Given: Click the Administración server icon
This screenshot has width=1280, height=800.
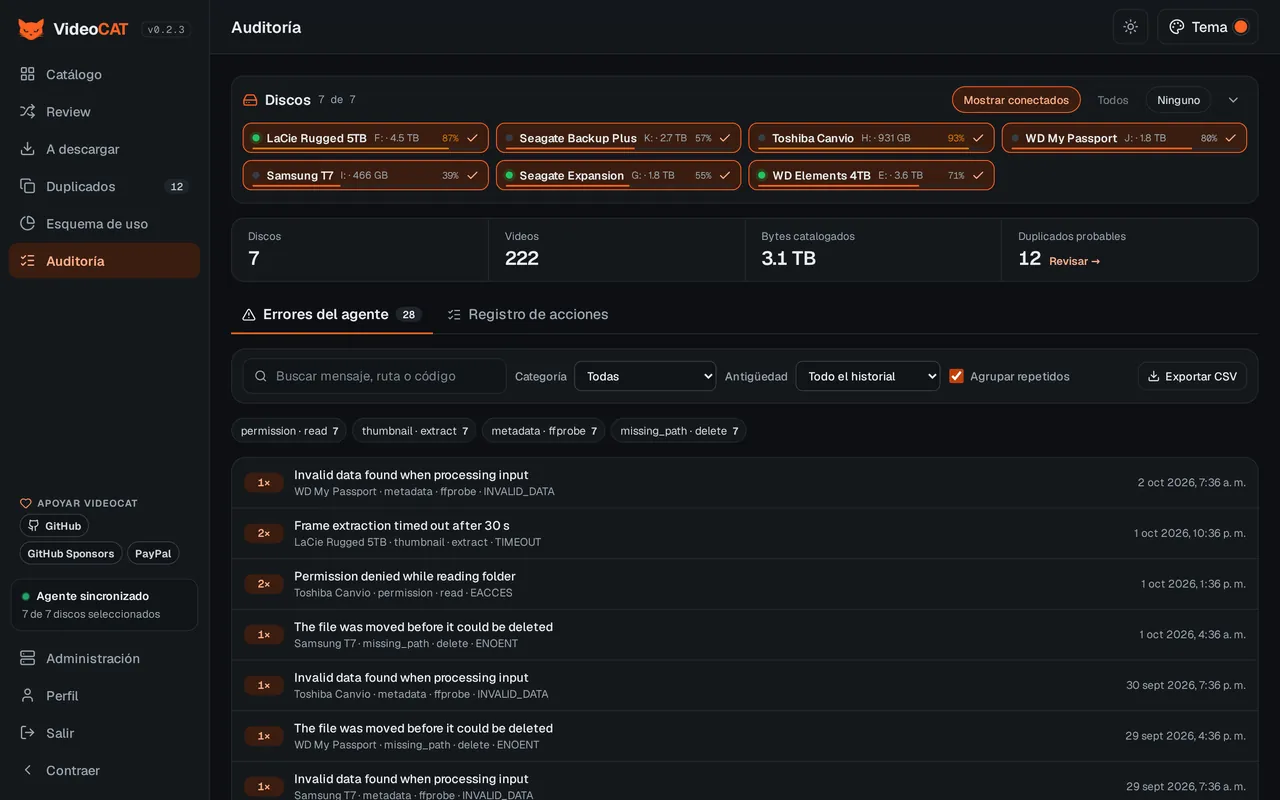Looking at the screenshot, I should (x=27, y=658).
